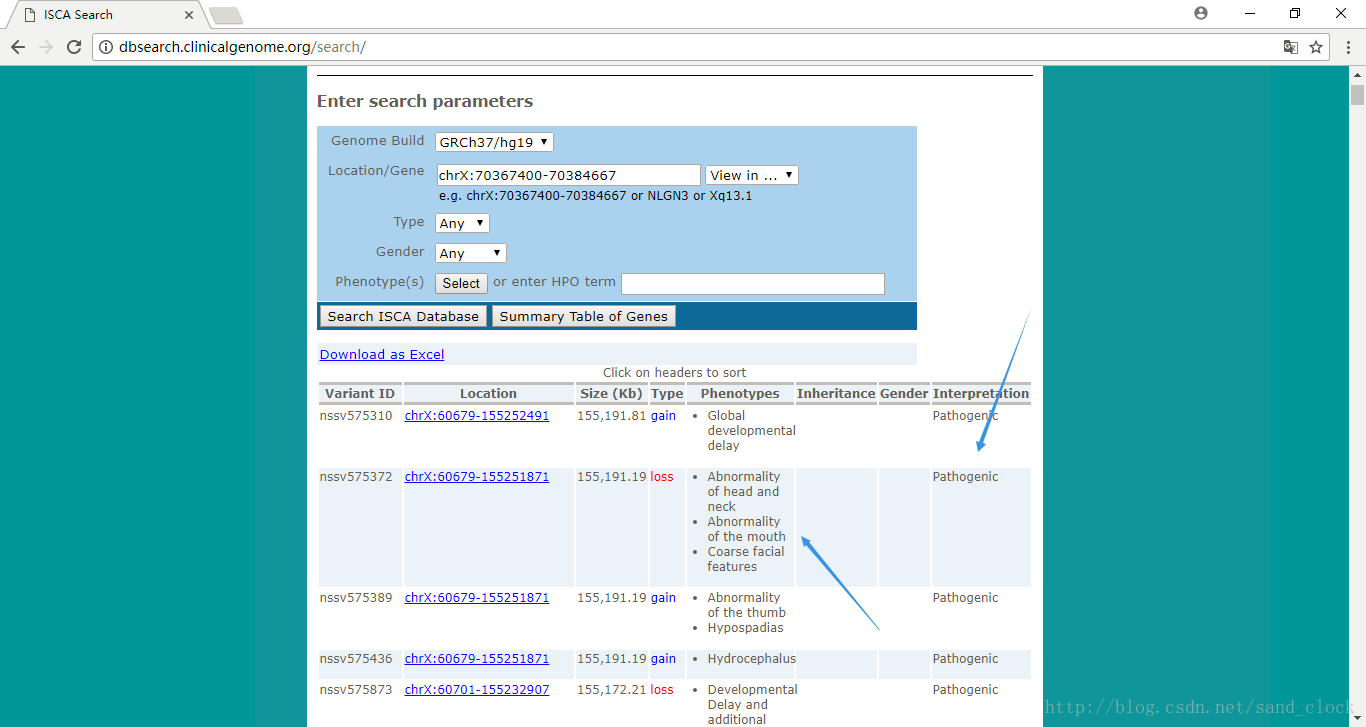This screenshot has height=727, width=1366.
Task: Click variant ID nssv575873
Action: 356,690
